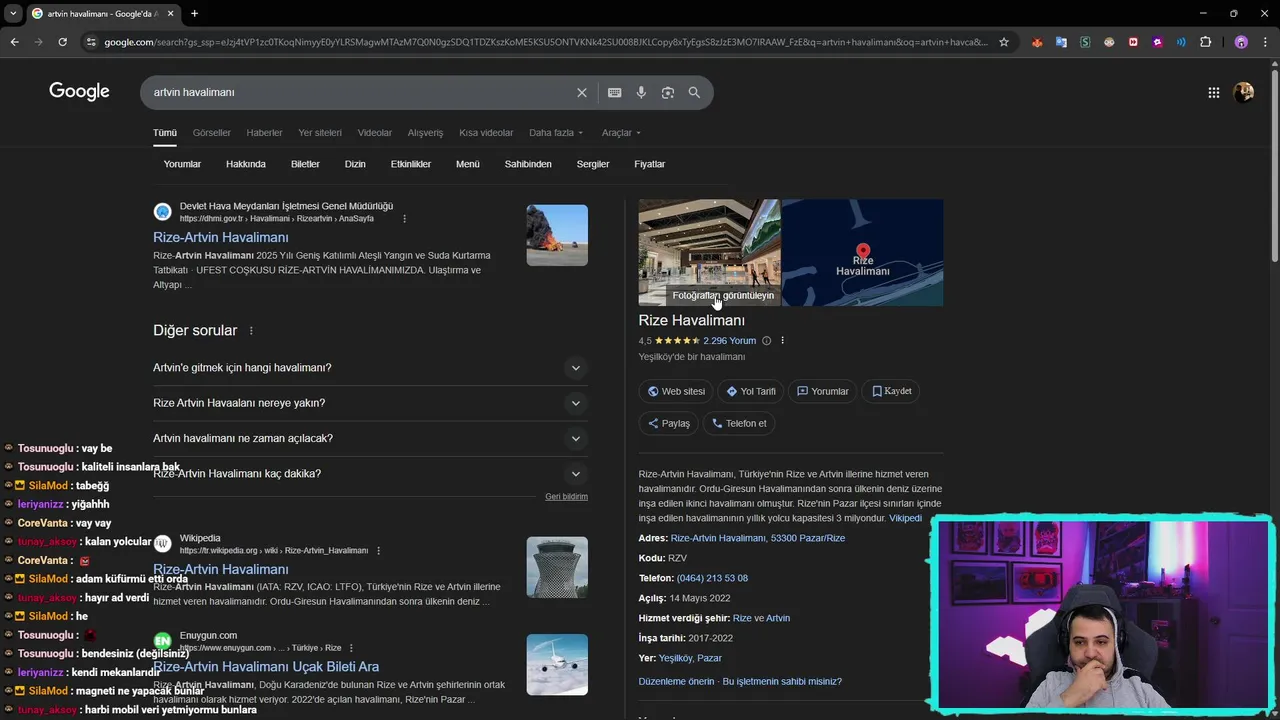Open the Enuygun Uçak Bileti Ara result
1280x720 pixels.
point(266,666)
